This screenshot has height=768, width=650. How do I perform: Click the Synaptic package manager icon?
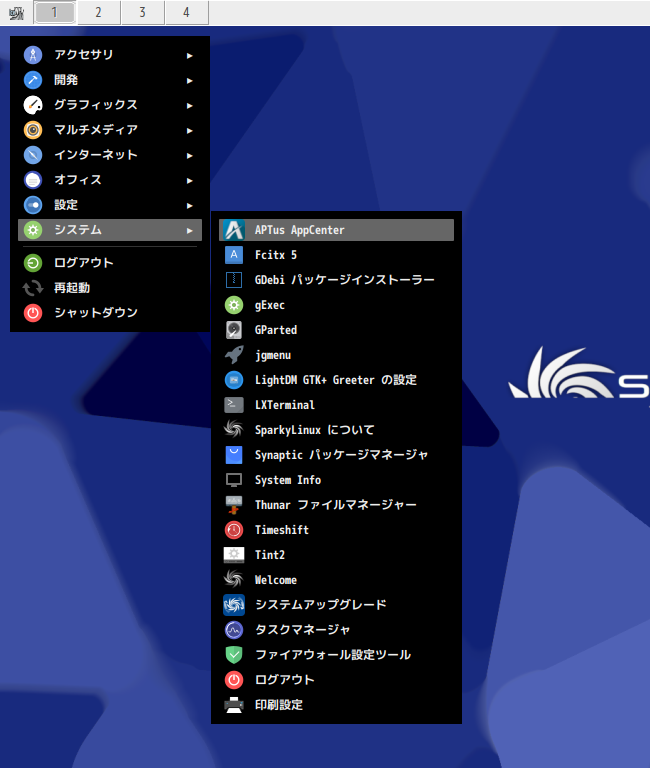click(x=234, y=455)
